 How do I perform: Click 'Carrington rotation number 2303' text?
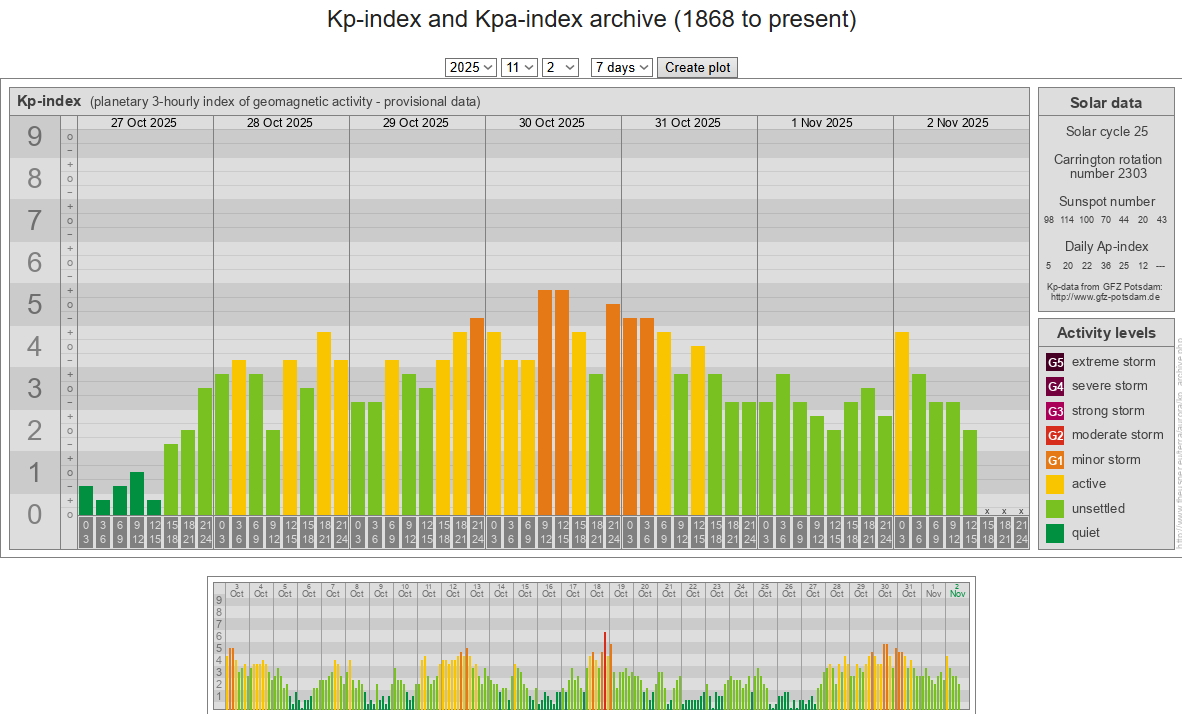[x=1107, y=167]
